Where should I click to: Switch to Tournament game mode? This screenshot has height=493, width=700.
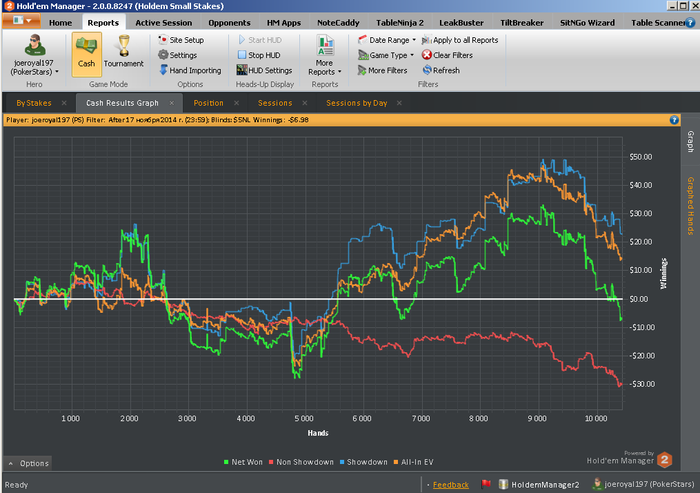[123, 52]
